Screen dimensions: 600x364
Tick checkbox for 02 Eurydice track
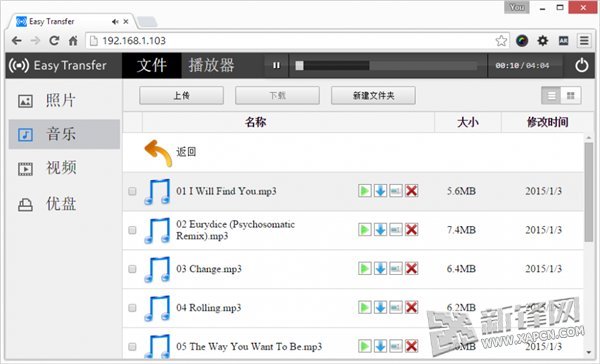(132, 230)
